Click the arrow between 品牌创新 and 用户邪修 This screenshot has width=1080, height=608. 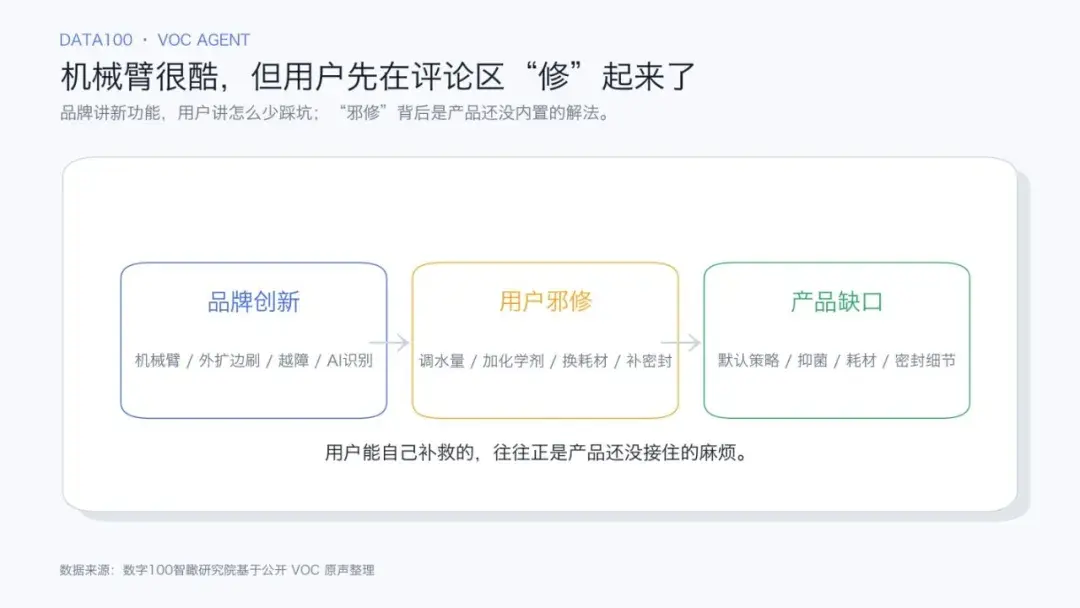tap(390, 342)
